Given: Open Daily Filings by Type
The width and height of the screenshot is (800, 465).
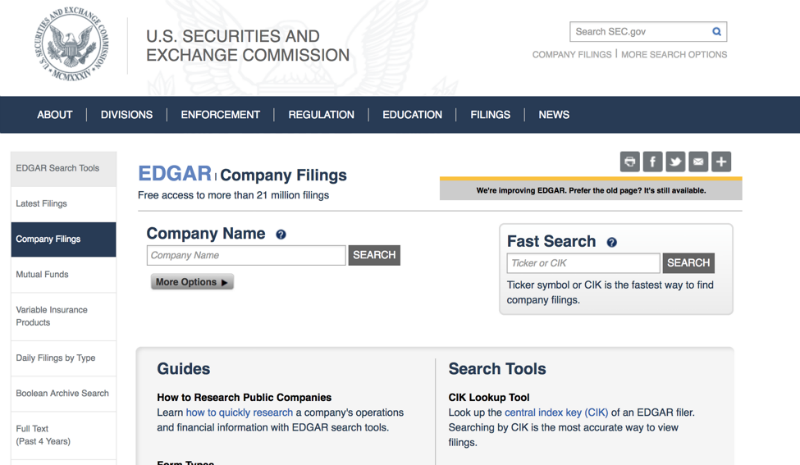Looking at the screenshot, I should click(x=63, y=358).
